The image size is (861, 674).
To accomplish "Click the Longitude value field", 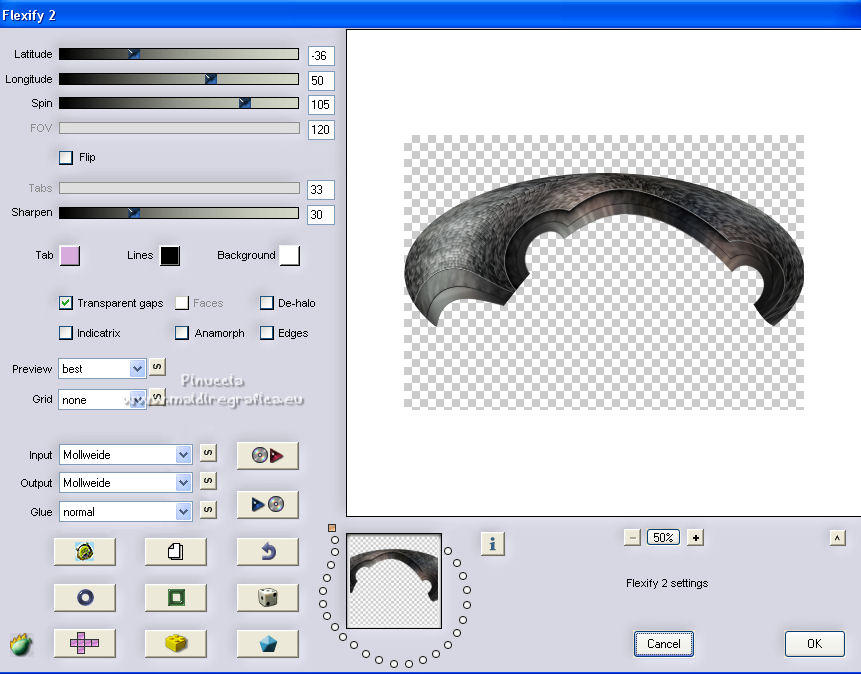I will 321,81.
